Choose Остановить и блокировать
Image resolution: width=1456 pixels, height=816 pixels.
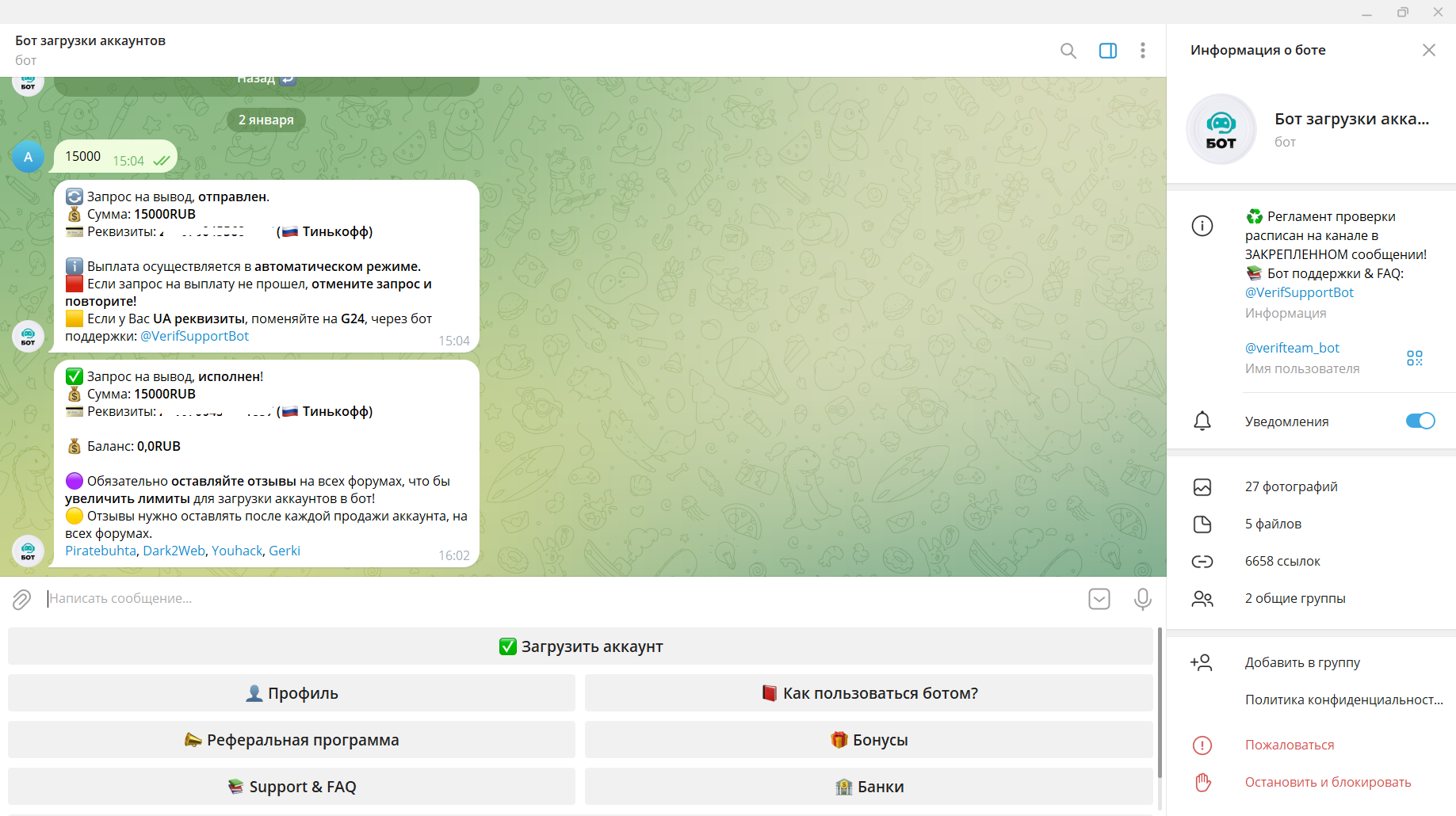(1328, 782)
